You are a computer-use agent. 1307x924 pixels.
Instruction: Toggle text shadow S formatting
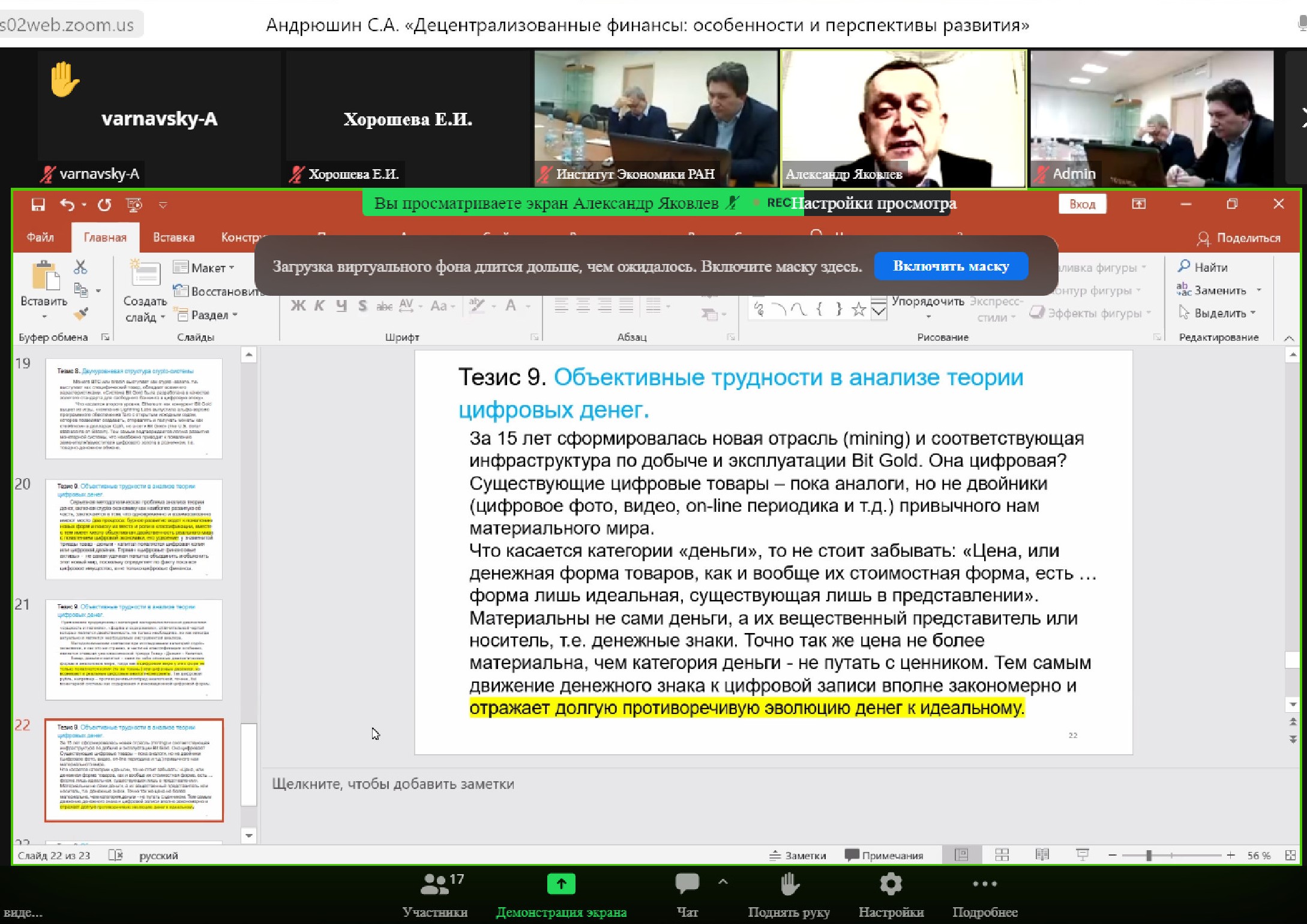[362, 305]
